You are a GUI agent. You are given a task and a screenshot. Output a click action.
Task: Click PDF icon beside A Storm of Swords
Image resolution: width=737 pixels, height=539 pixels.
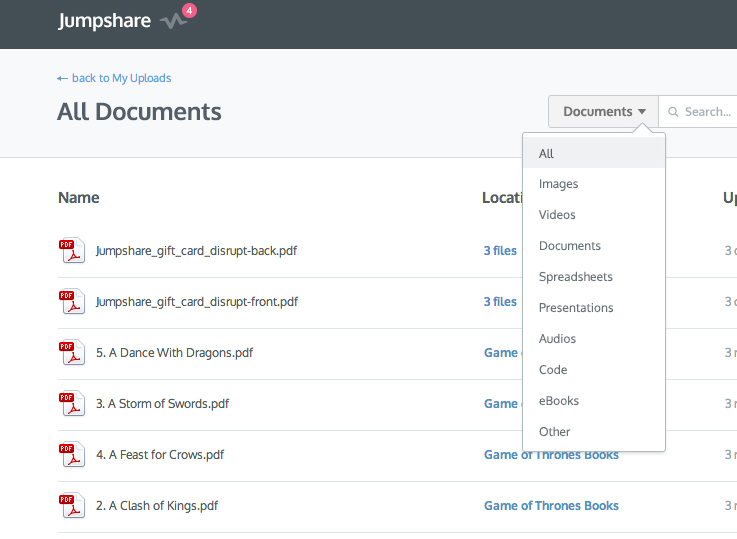(x=71, y=404)
